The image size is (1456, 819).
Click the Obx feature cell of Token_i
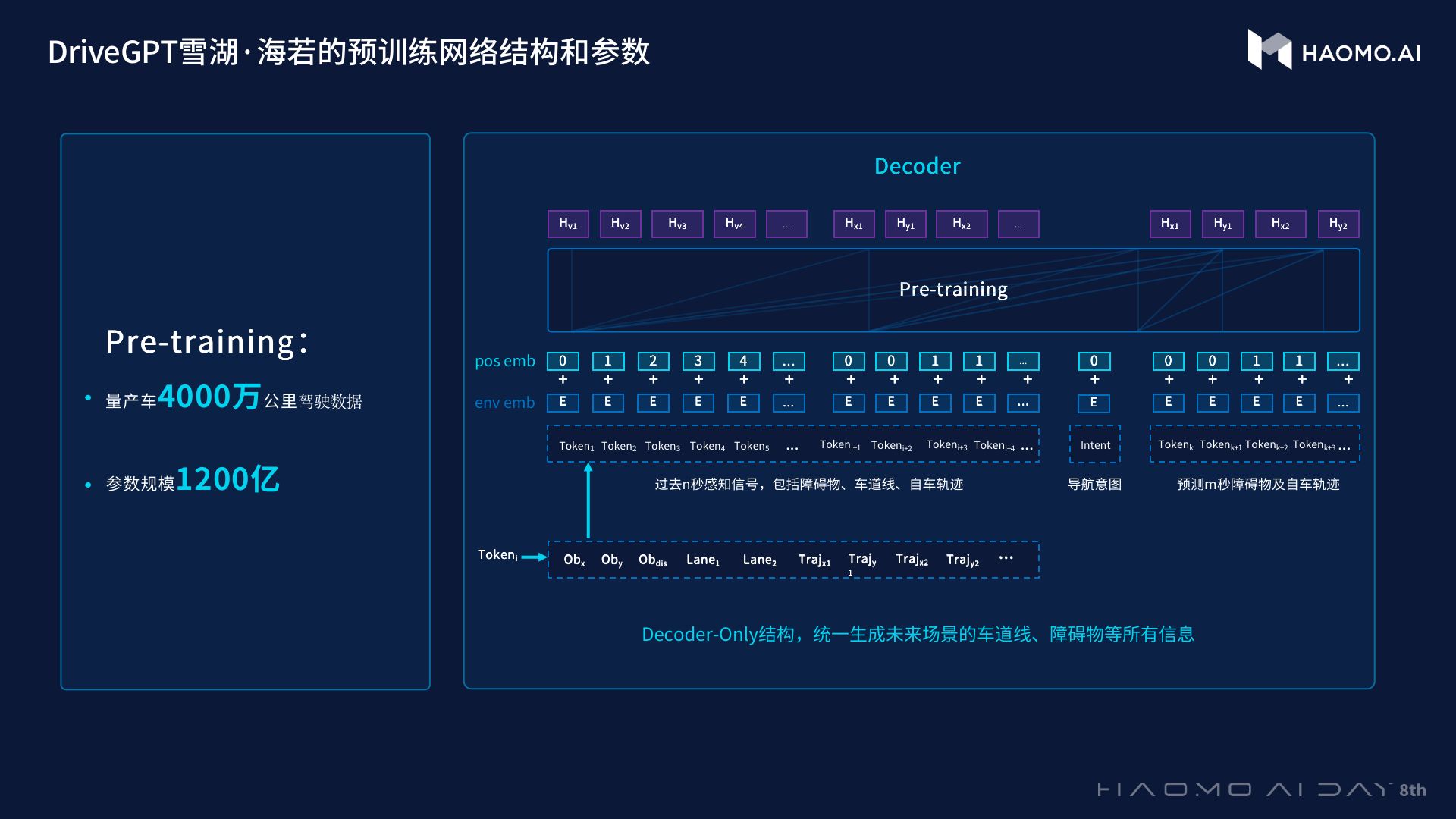click(x=574, y=559)
